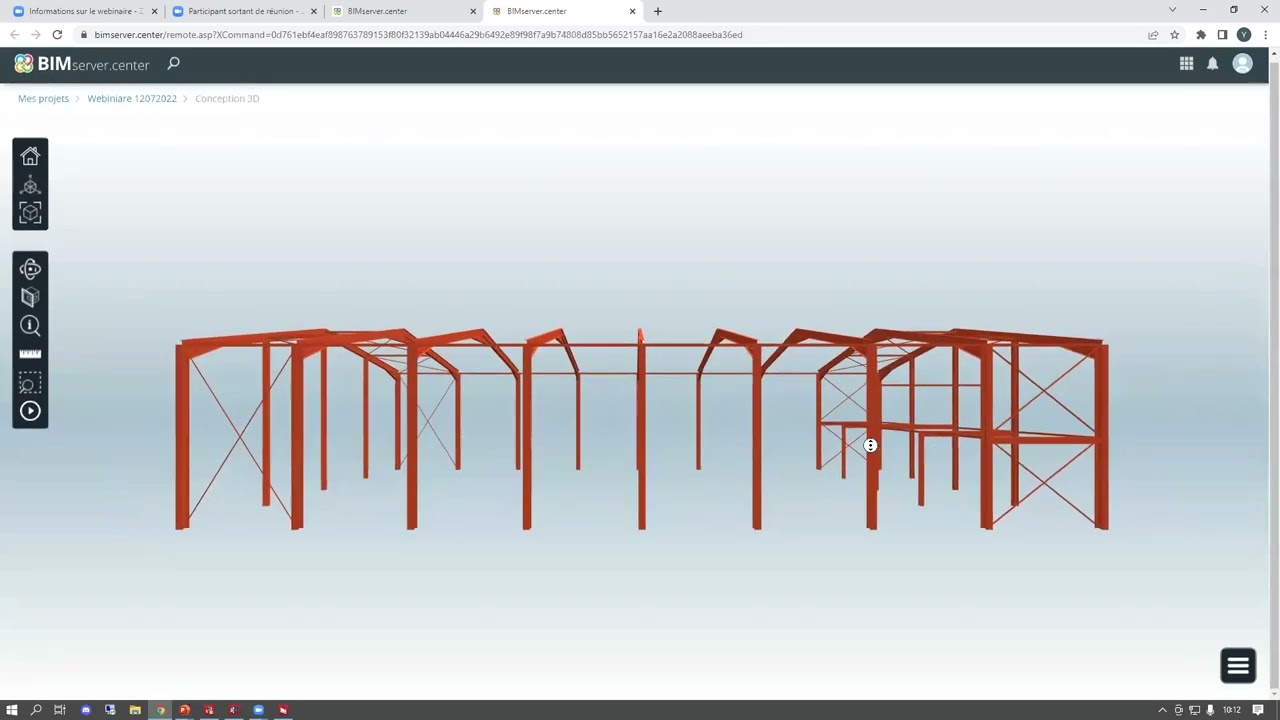This screenshot has width=1280, height=720.
Task: Open the section box cube tool
Action: 30,297
